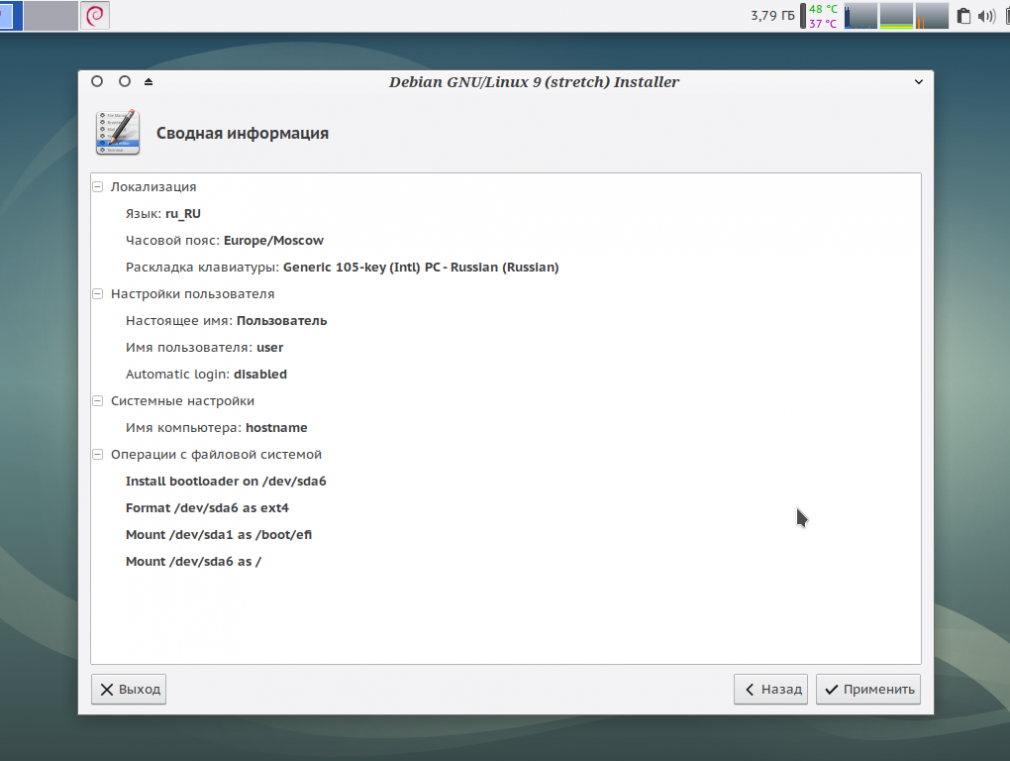Click the Debian swirl taskbar button

pos(95,15)
